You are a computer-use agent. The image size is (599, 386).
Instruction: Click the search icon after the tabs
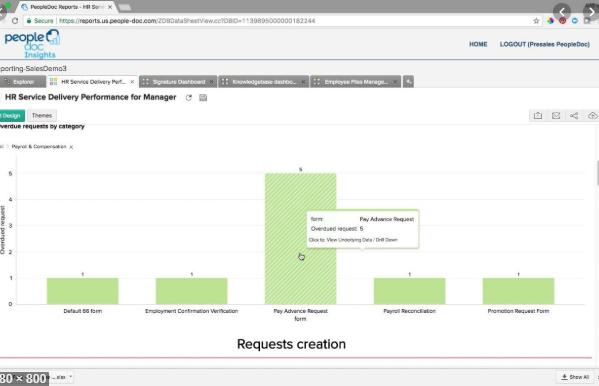click(x=408, y=81)
